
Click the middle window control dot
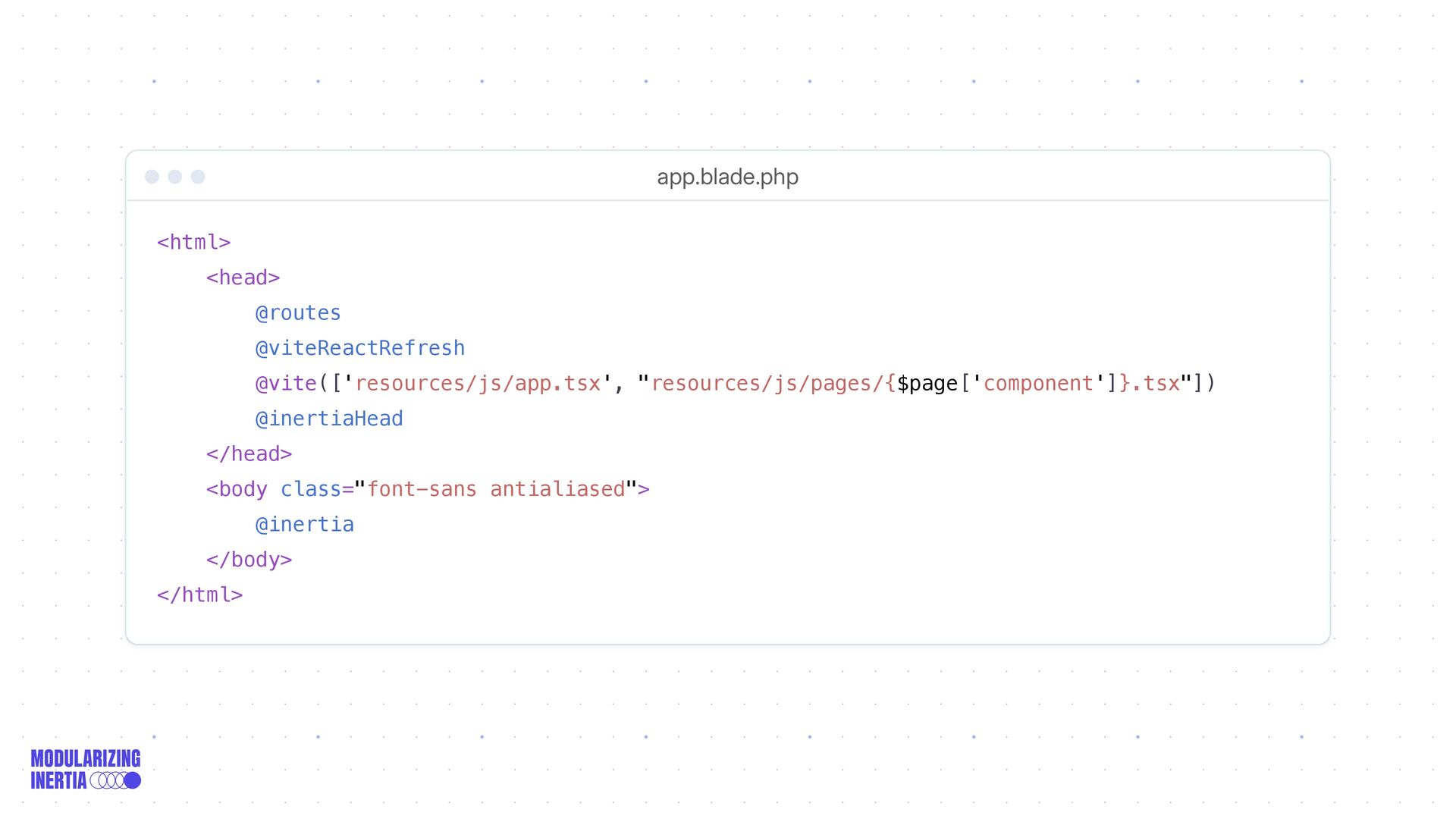pyautogui.click(x=175, y=177)
